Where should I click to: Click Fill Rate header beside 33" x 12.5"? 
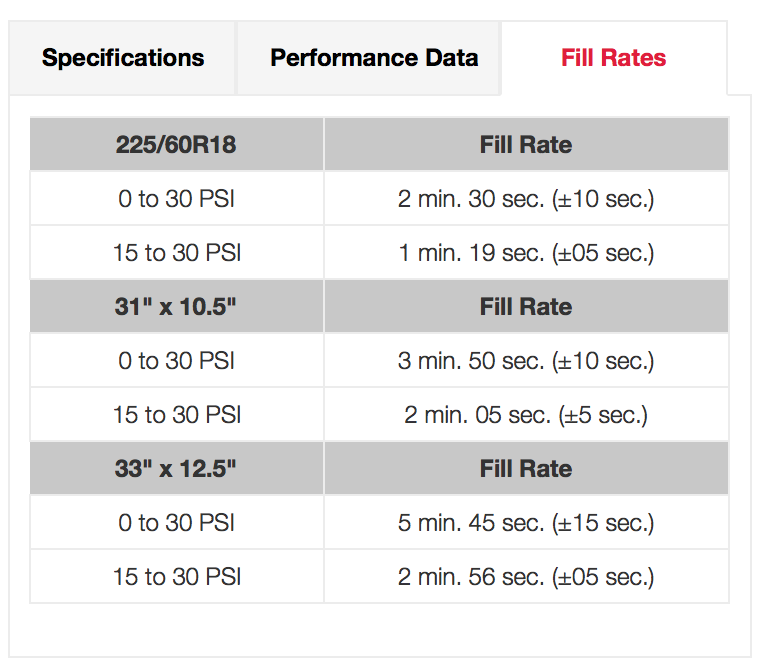tap(526, 469)
